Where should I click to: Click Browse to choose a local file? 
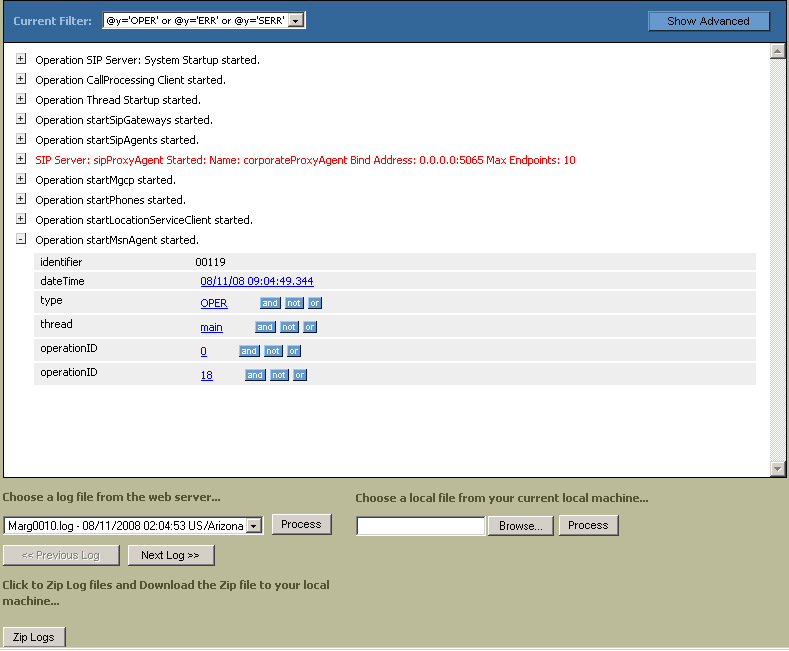tap(520, 526)
